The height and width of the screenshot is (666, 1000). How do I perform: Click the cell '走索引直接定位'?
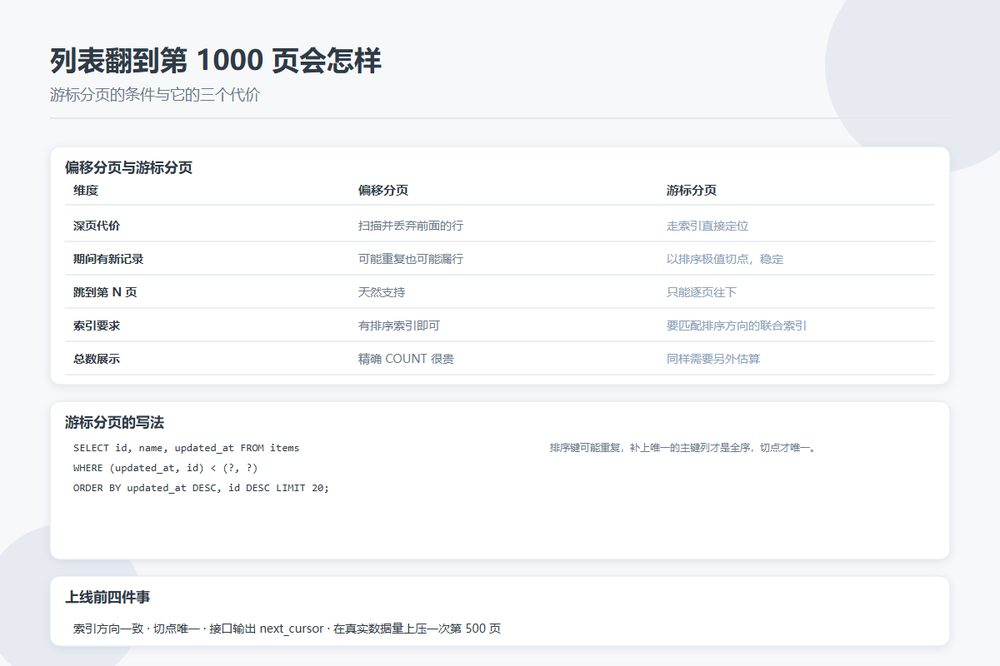pyautogui.click(x=707, y=226)
